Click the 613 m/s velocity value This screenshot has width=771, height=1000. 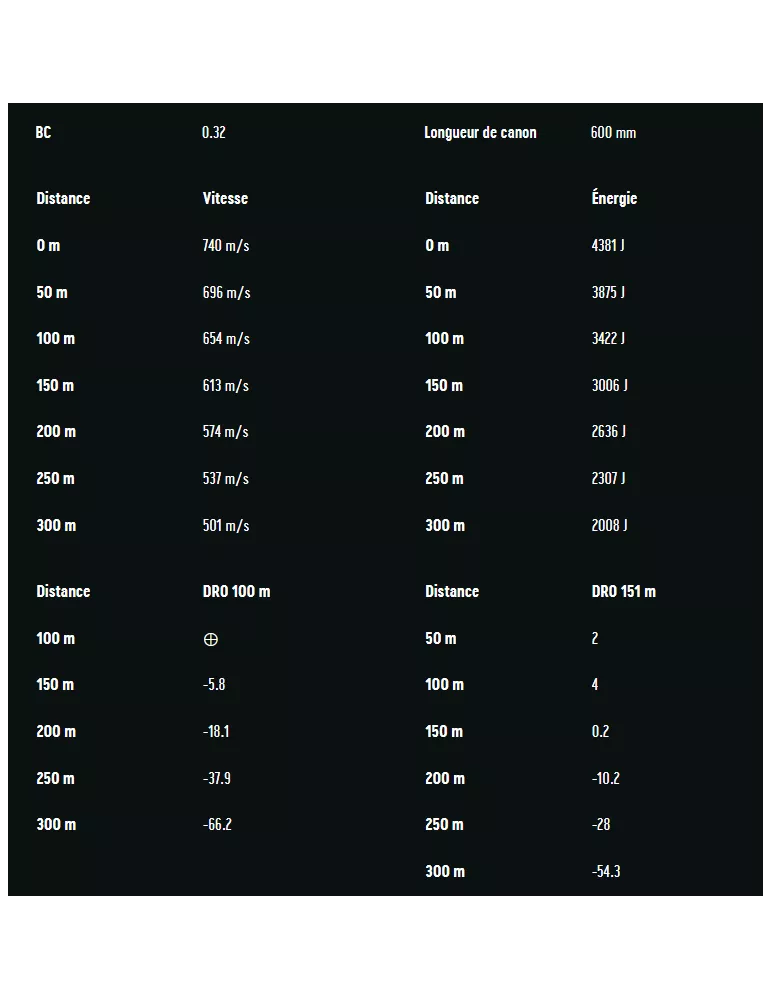click(x=226, y=385)
